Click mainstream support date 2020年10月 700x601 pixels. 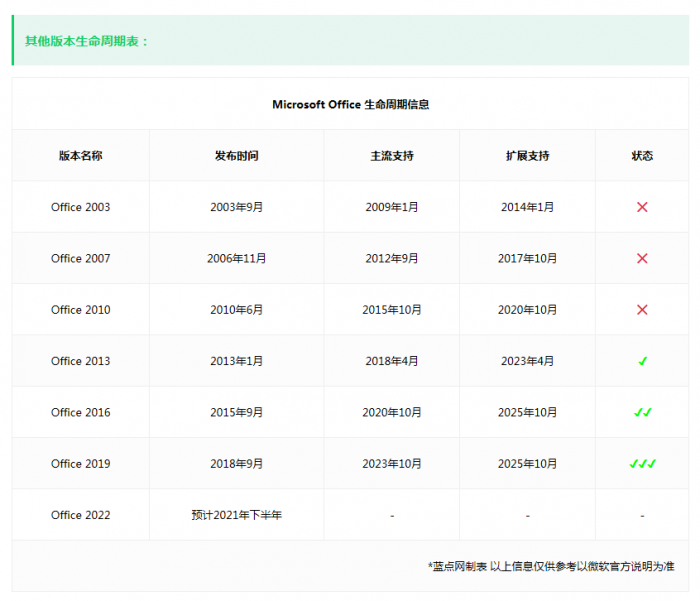392,413
